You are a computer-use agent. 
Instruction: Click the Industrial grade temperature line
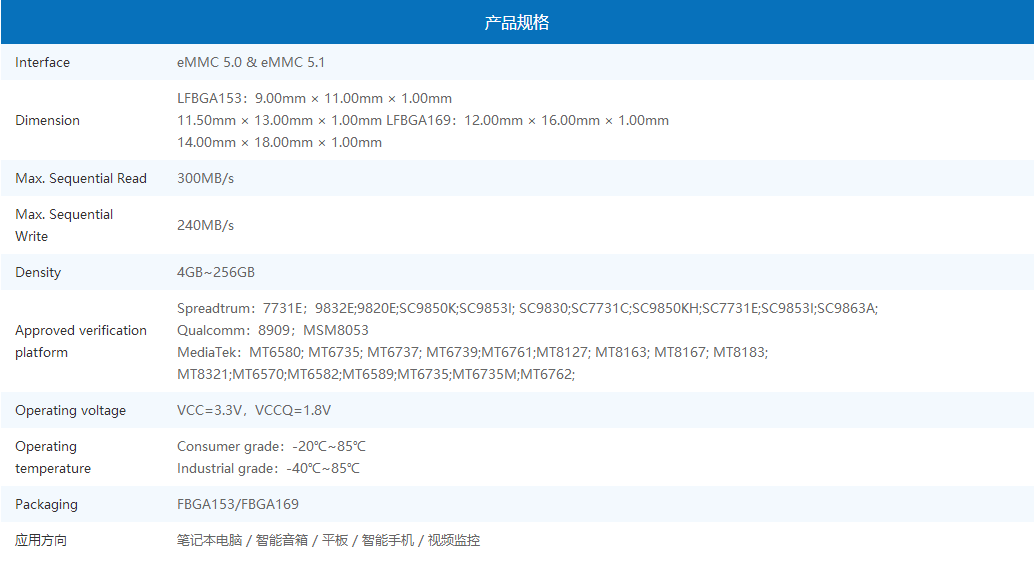(269, 468)
